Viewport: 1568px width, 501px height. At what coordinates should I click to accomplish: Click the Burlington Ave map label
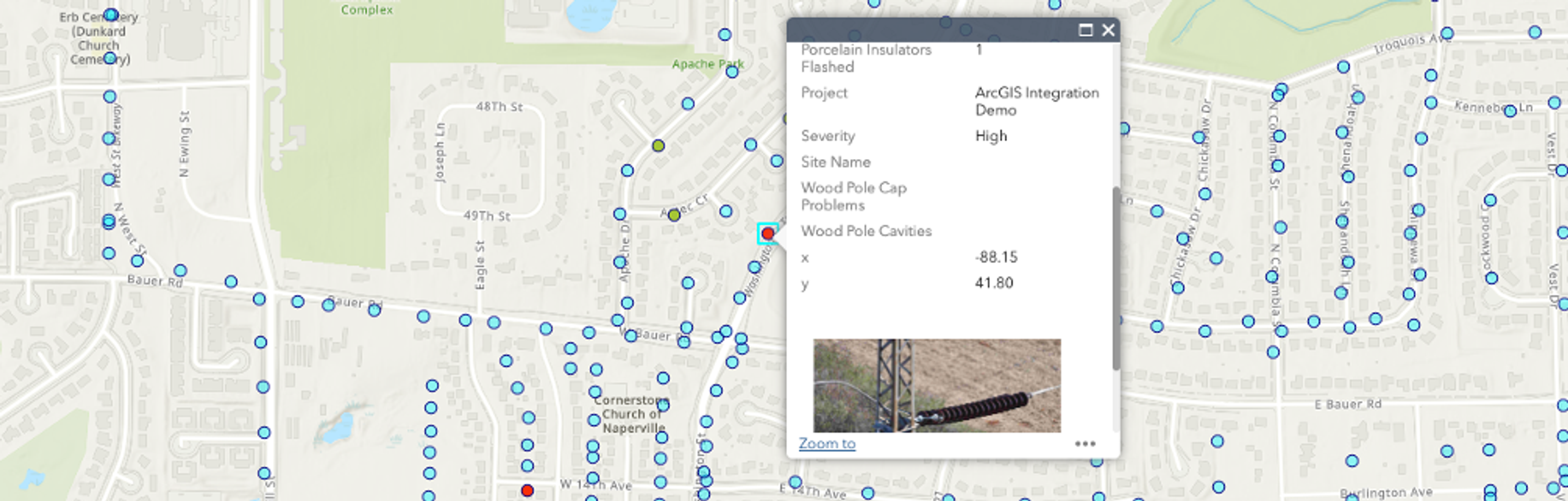click(1386, 492)
